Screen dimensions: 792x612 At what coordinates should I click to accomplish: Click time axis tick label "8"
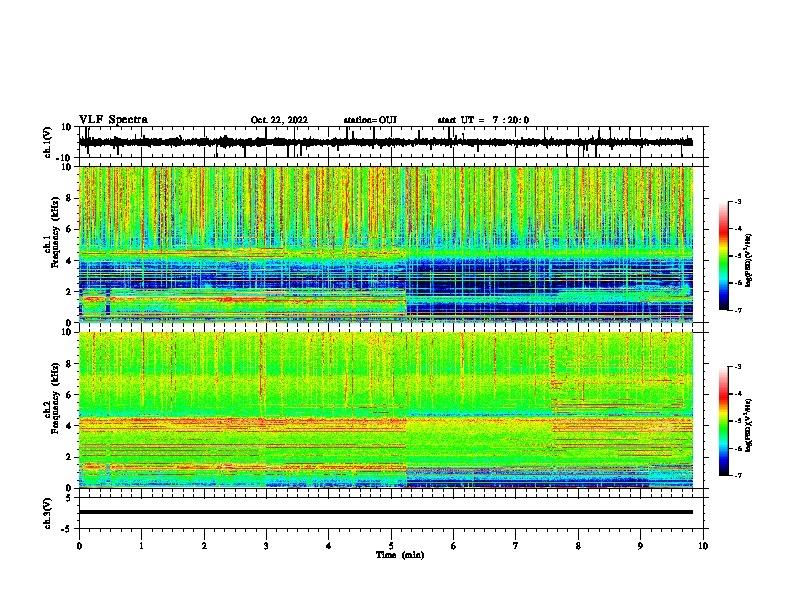[x=578, y=546]
